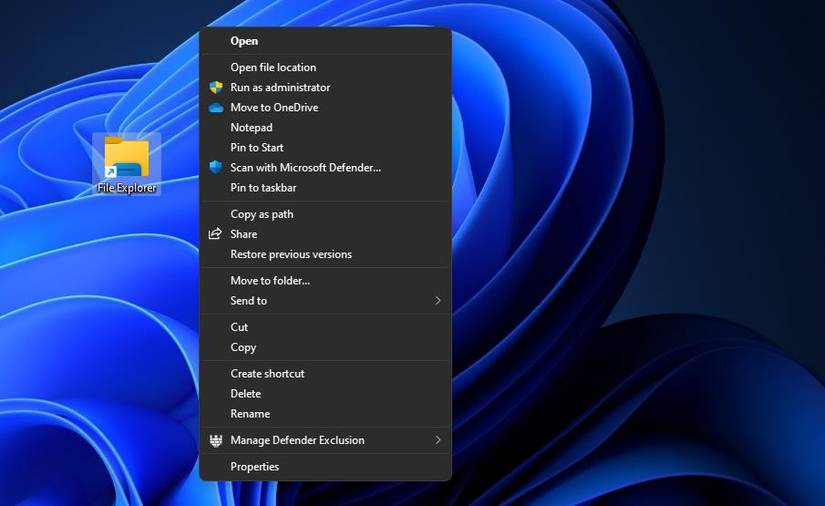Expand the Send to submenu arrow
Viewport: 825px width, 506px height.
coord(437,300)
